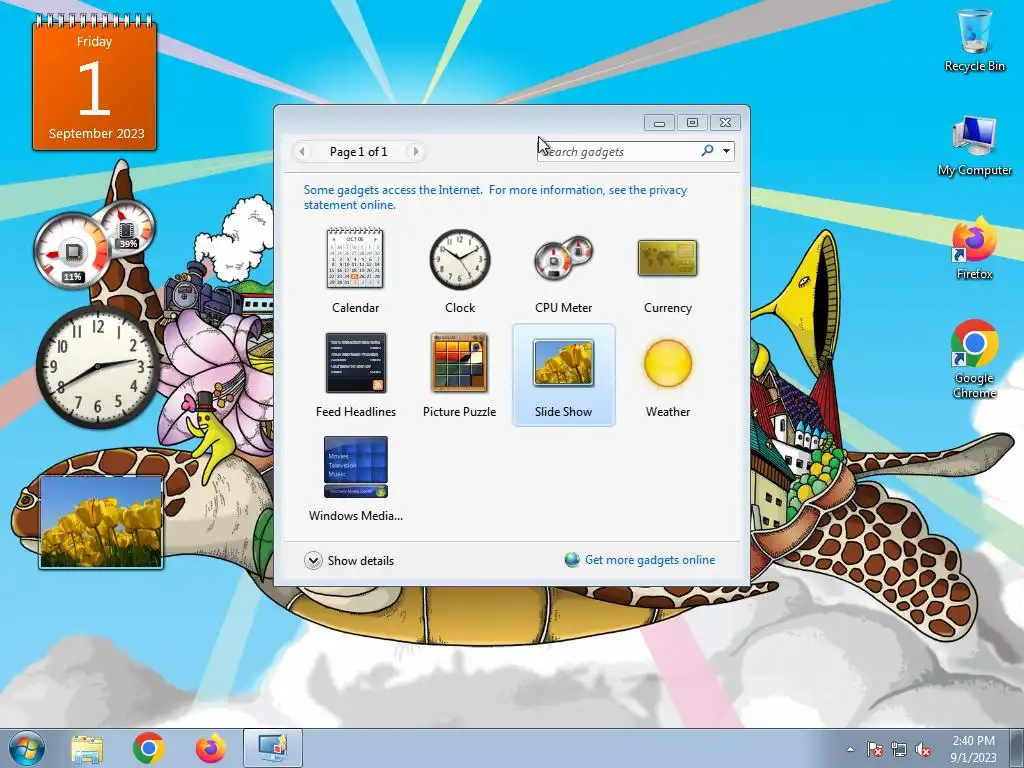
Task: Pick the Currency gadget icon
Action: [x=667, y=258]
